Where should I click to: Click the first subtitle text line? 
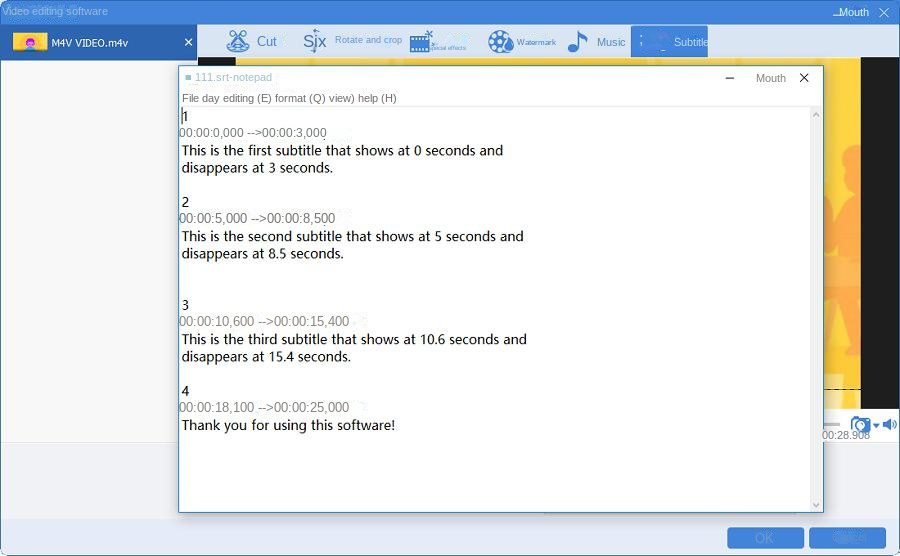pyautogui.click(x=342, y=151)
